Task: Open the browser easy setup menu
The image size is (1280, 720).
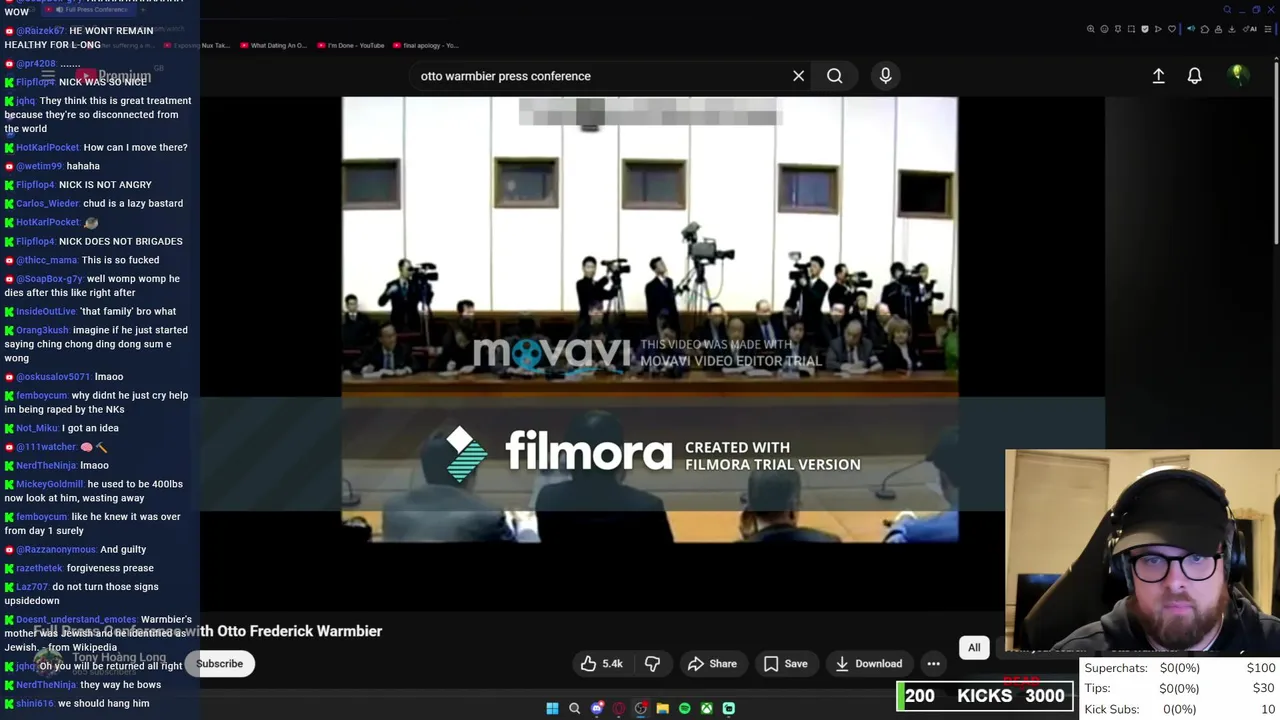Action: click(1267, 29)
